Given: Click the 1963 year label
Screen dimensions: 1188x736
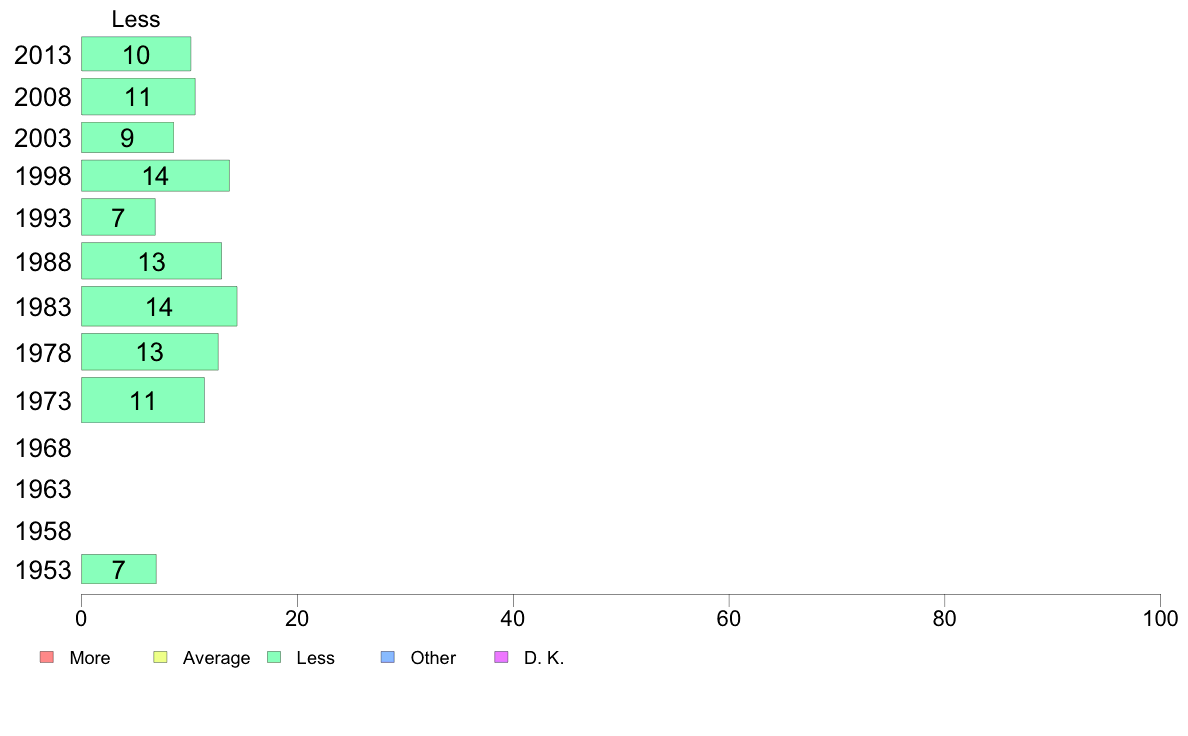Looking at the screenshot, I should (43, 489).
